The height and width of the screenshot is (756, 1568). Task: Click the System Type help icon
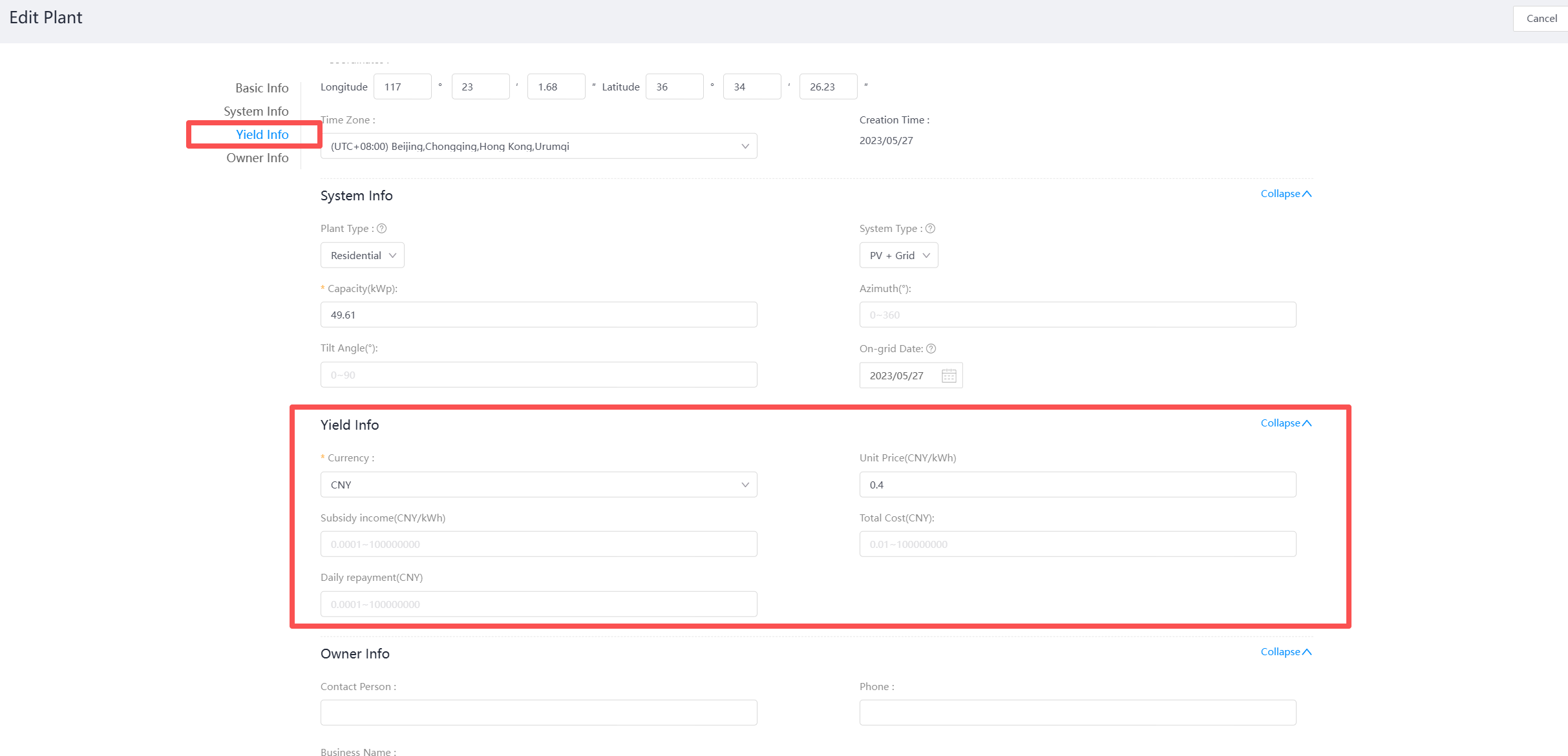pyautogui.click(x=930, y=229)
